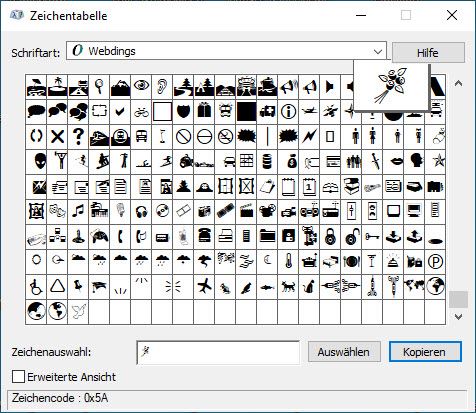
Task: Choose the no smoking symbol
Action: tap(225, 137)
